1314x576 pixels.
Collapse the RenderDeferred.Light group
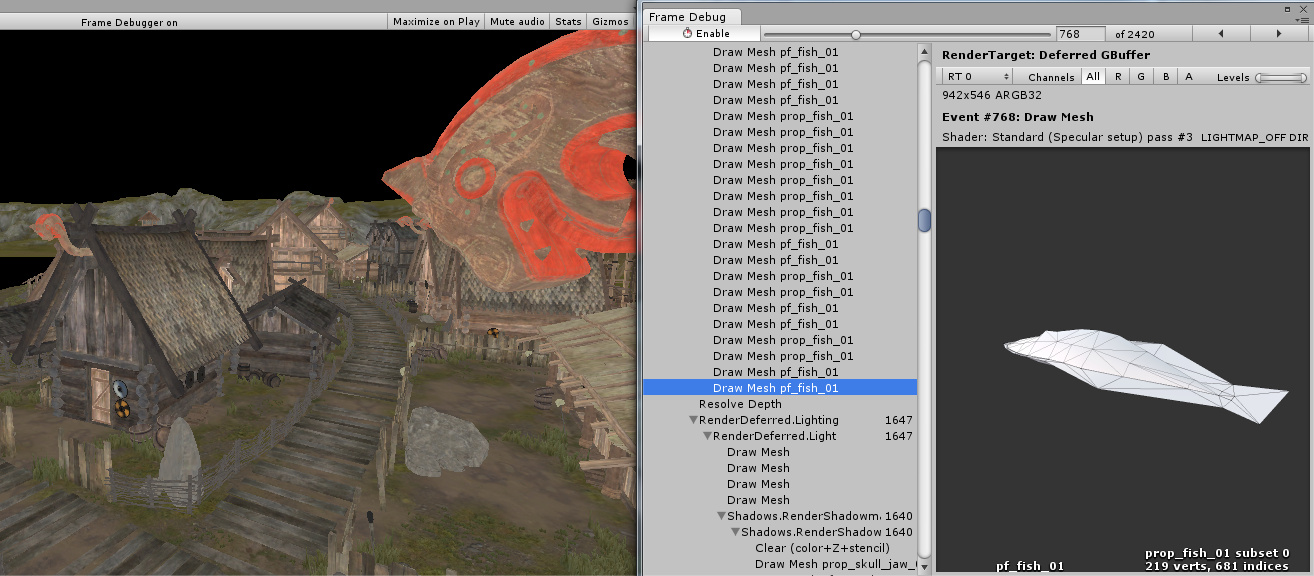tap(707, 436)
